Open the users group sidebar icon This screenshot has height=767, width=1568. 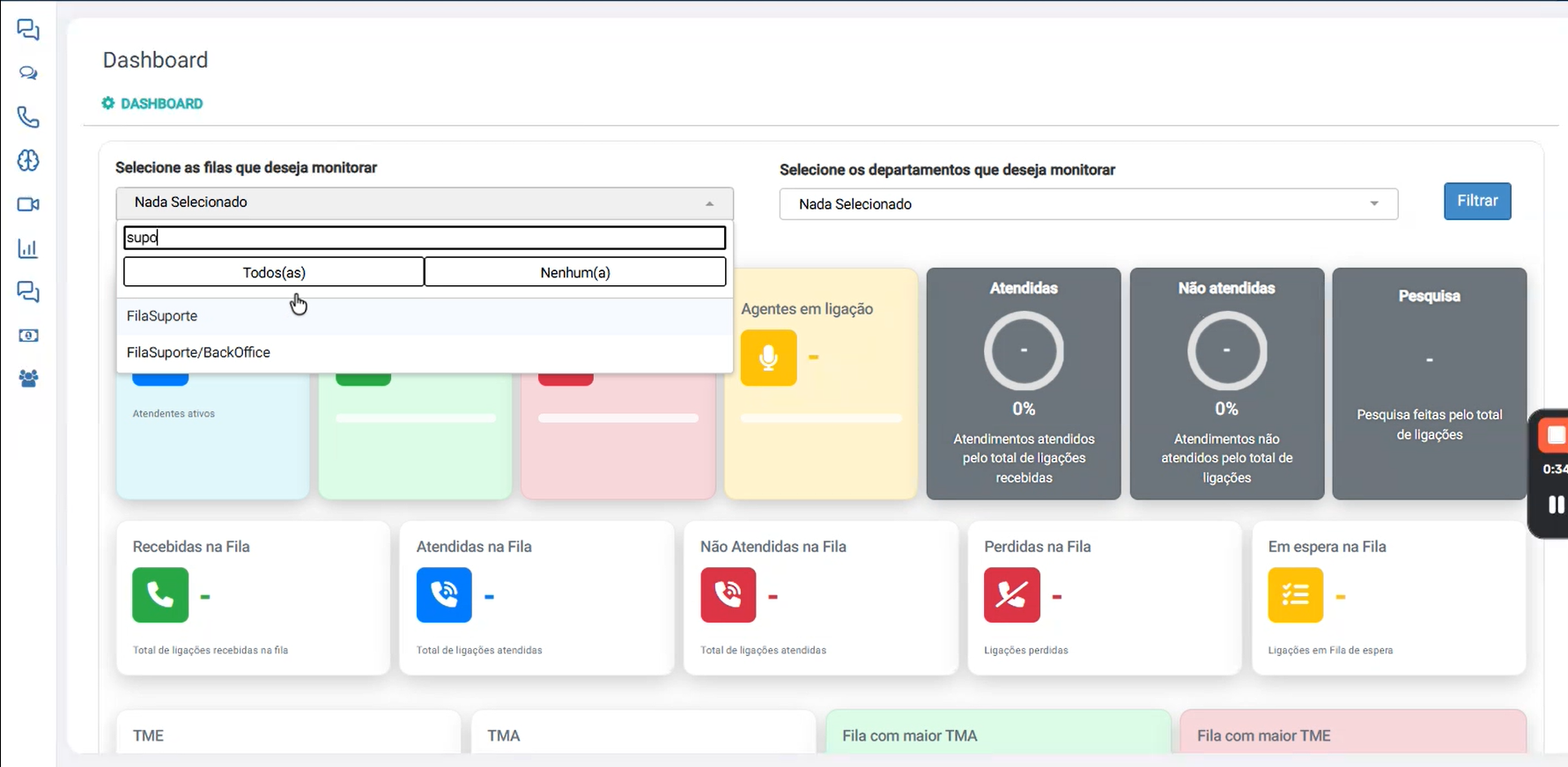point(28,379)
